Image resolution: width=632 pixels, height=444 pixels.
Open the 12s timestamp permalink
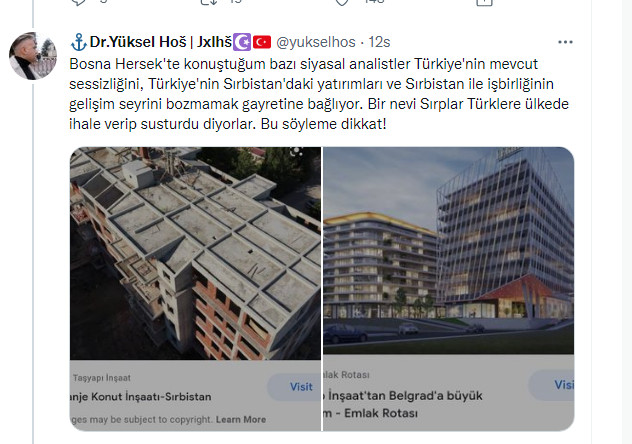click(x=379, y=42)
